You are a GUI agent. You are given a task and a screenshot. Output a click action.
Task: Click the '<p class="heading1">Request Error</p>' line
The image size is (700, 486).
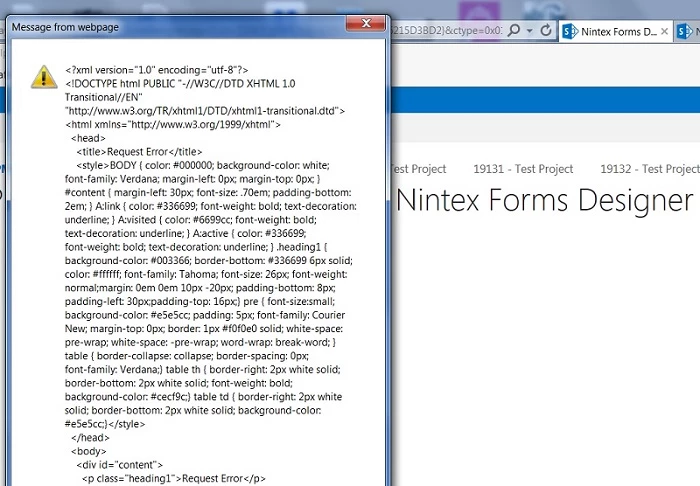(174, 478)
